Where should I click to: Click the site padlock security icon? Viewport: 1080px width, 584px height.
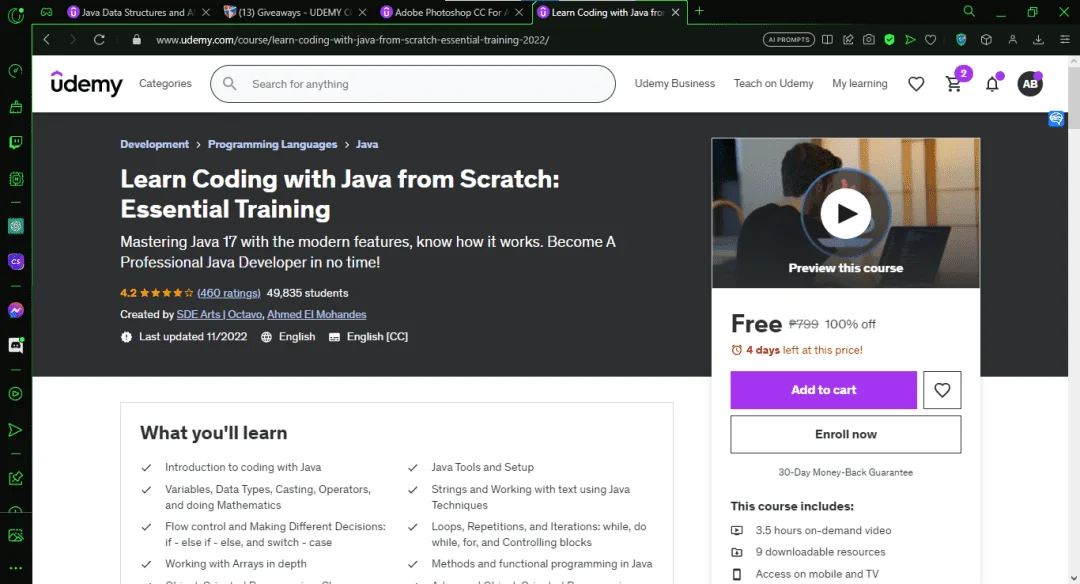tap(136, 40)
